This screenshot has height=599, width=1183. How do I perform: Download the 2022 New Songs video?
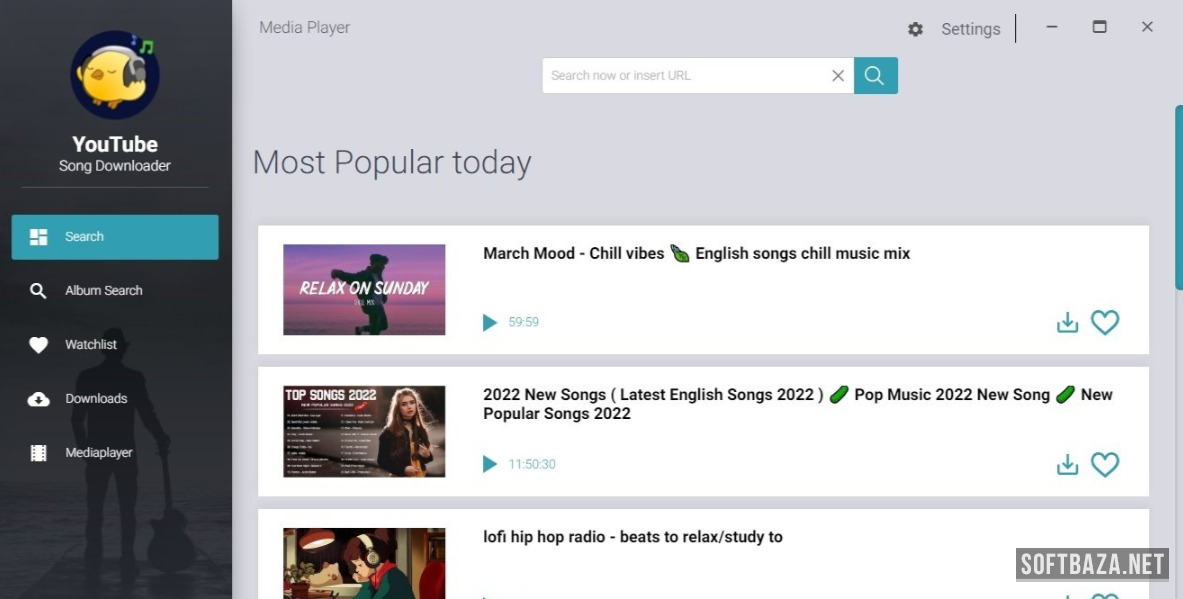tap(1067, 464)
